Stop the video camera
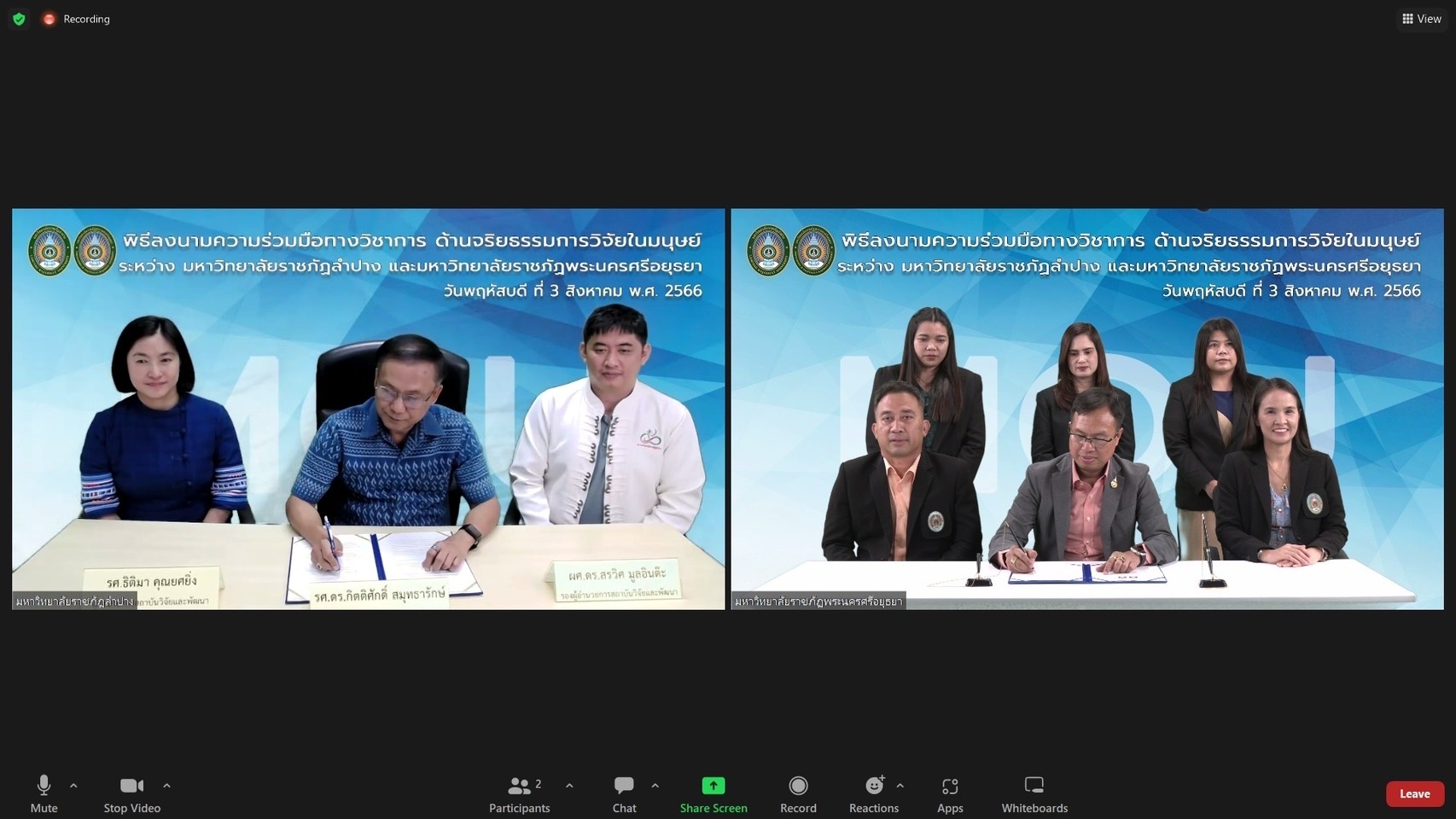Image resolution: width=1456 pixels, height=819 pixels. [x=132, y=794]
